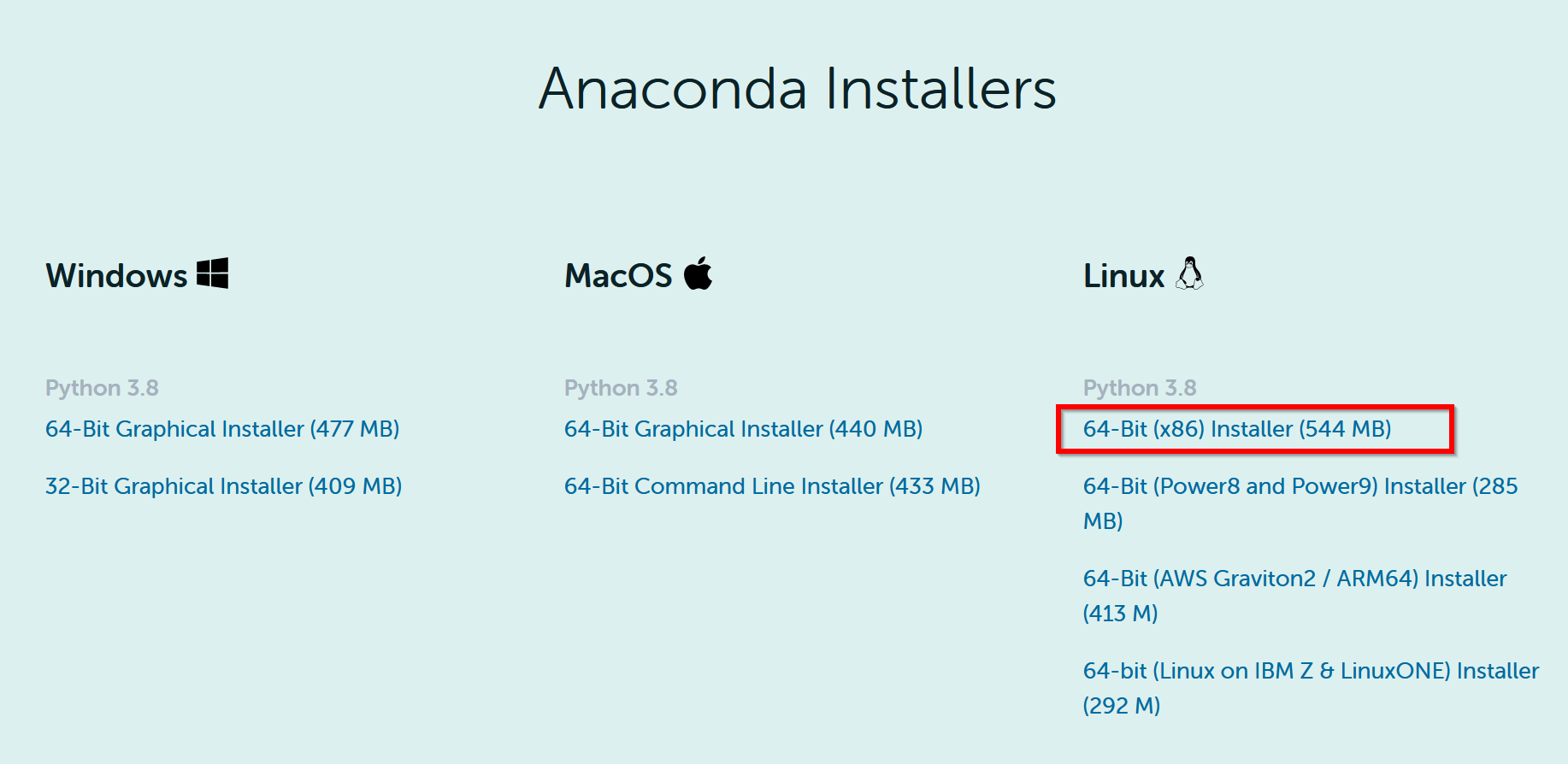
Task: Click Python 3.8 label under Linux
Action: [x=1140, y=388]
